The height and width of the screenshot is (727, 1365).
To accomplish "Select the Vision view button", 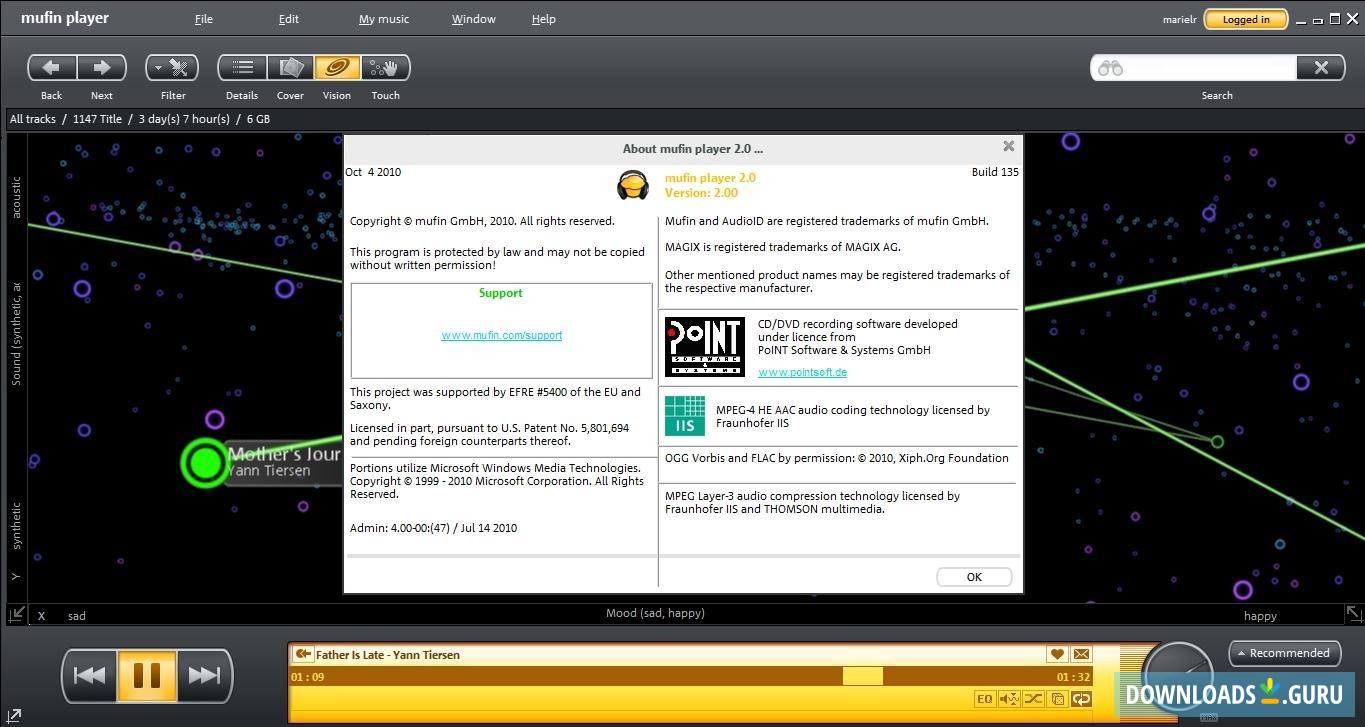I will pos(337,68).
